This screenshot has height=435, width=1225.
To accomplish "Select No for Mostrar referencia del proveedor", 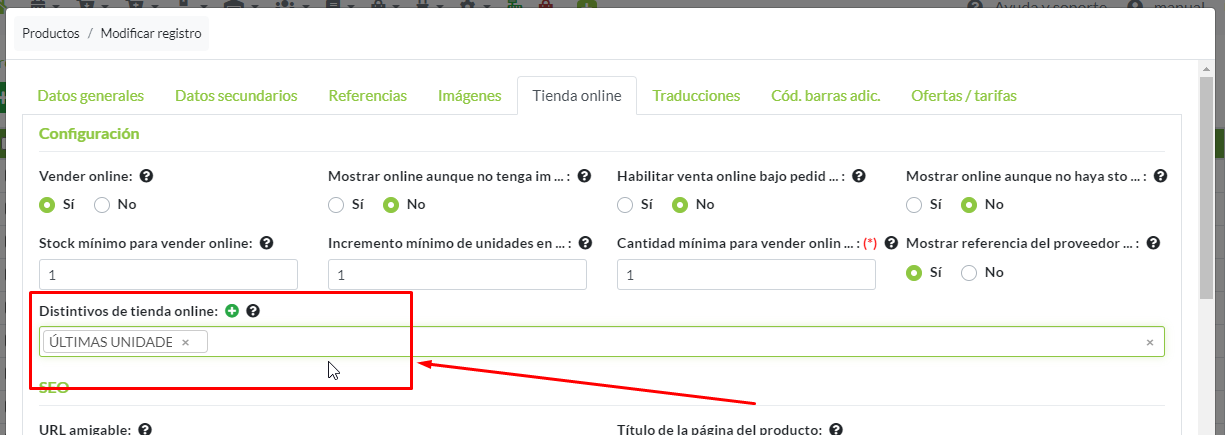I will click(x=969, y=272).
